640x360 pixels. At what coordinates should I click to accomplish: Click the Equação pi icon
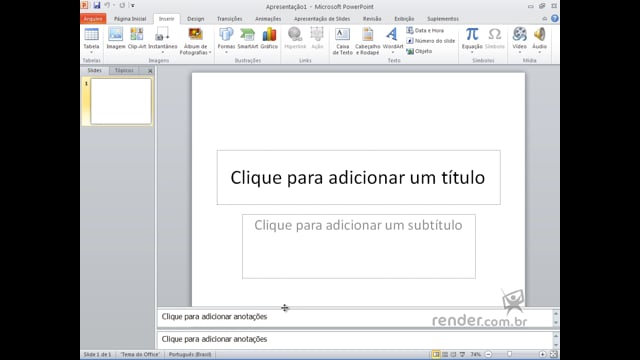coord(472,35)
